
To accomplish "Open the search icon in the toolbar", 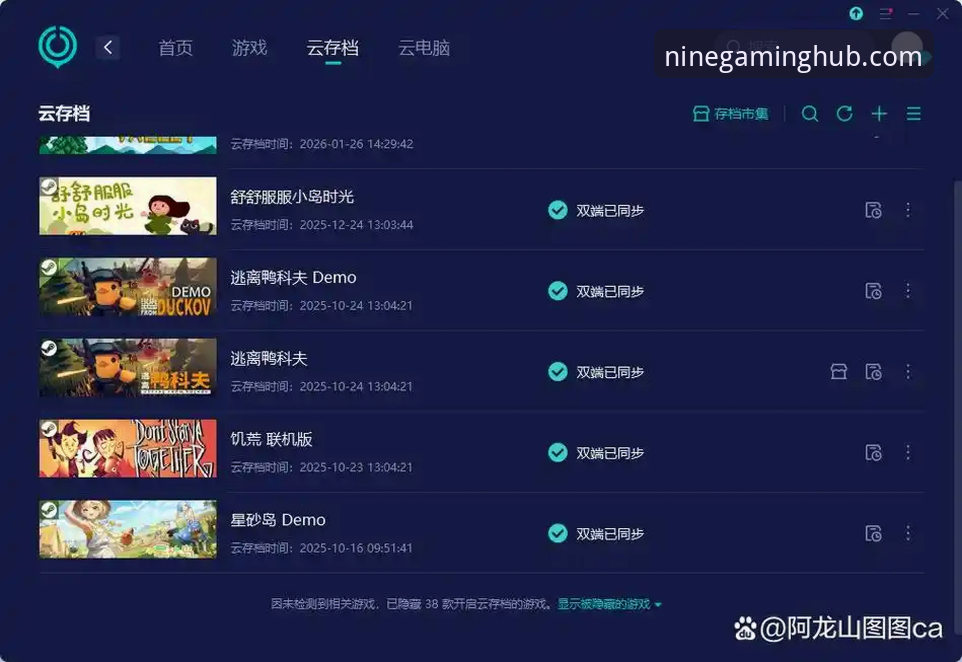I will click(x=810, y=113).
